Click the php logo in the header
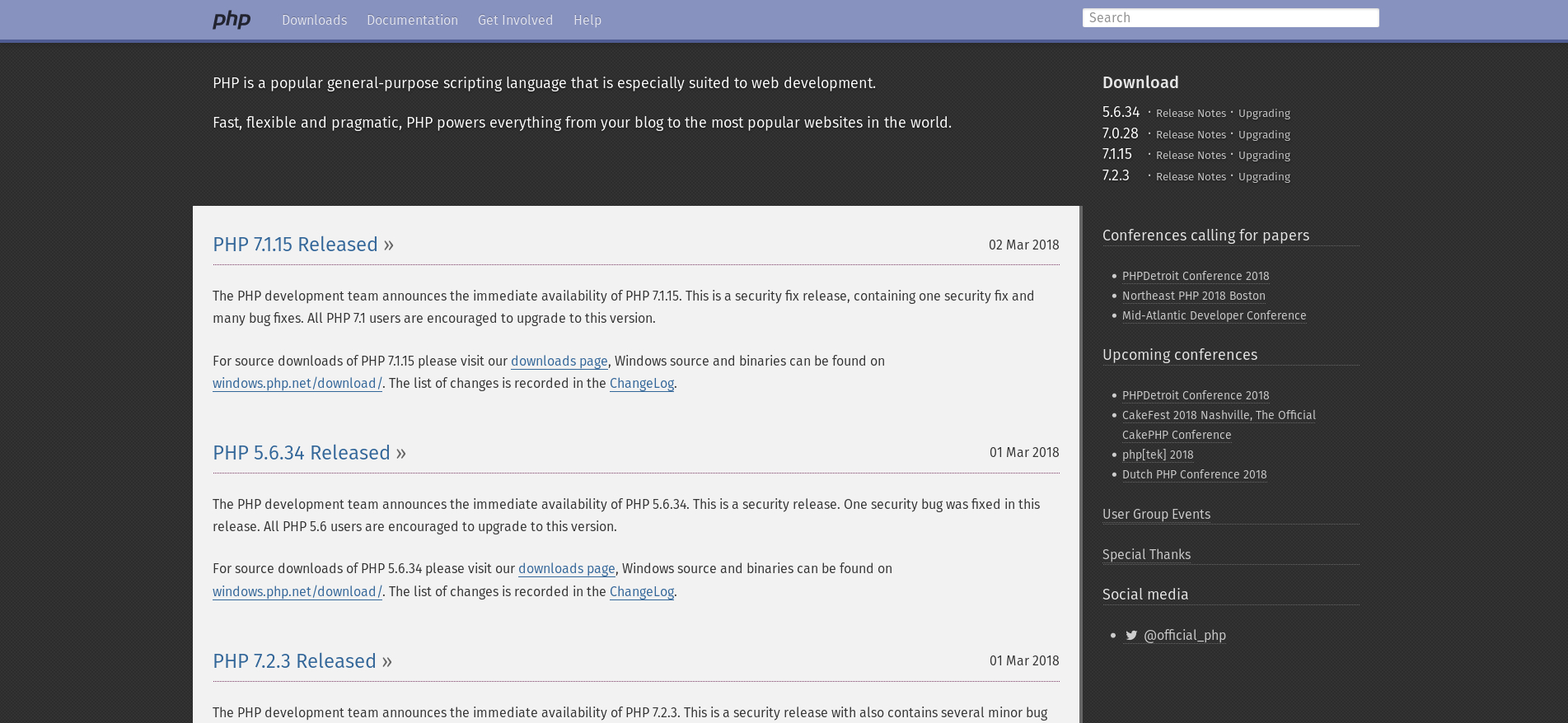 tap(232, 20)
